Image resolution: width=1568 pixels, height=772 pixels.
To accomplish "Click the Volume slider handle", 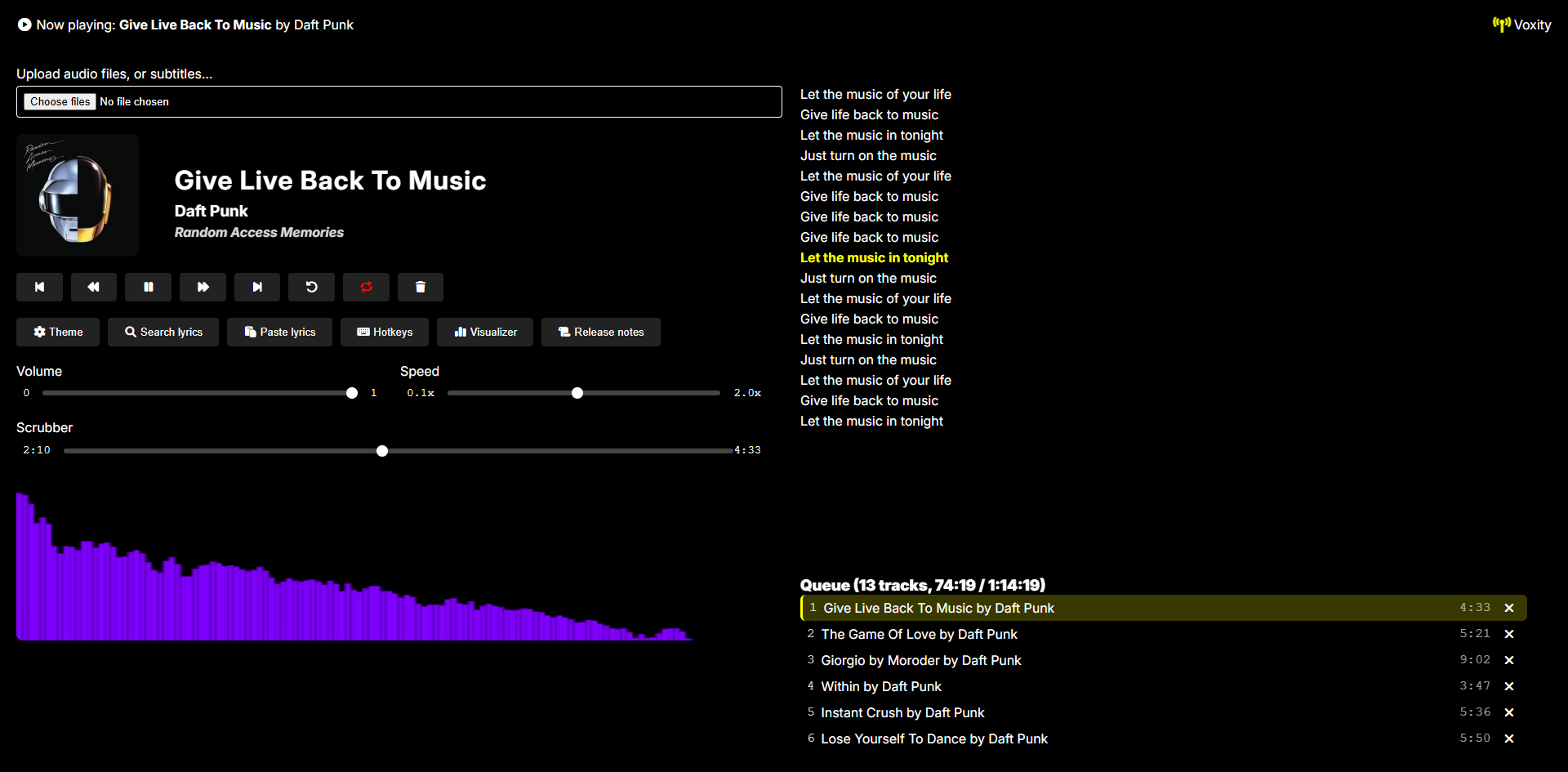I will click(352, 393).
